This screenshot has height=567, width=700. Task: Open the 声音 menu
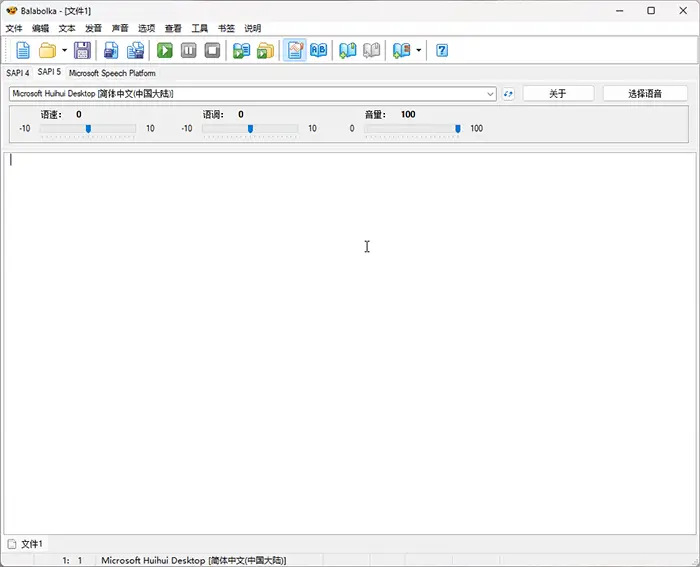[x=120, y=28]
